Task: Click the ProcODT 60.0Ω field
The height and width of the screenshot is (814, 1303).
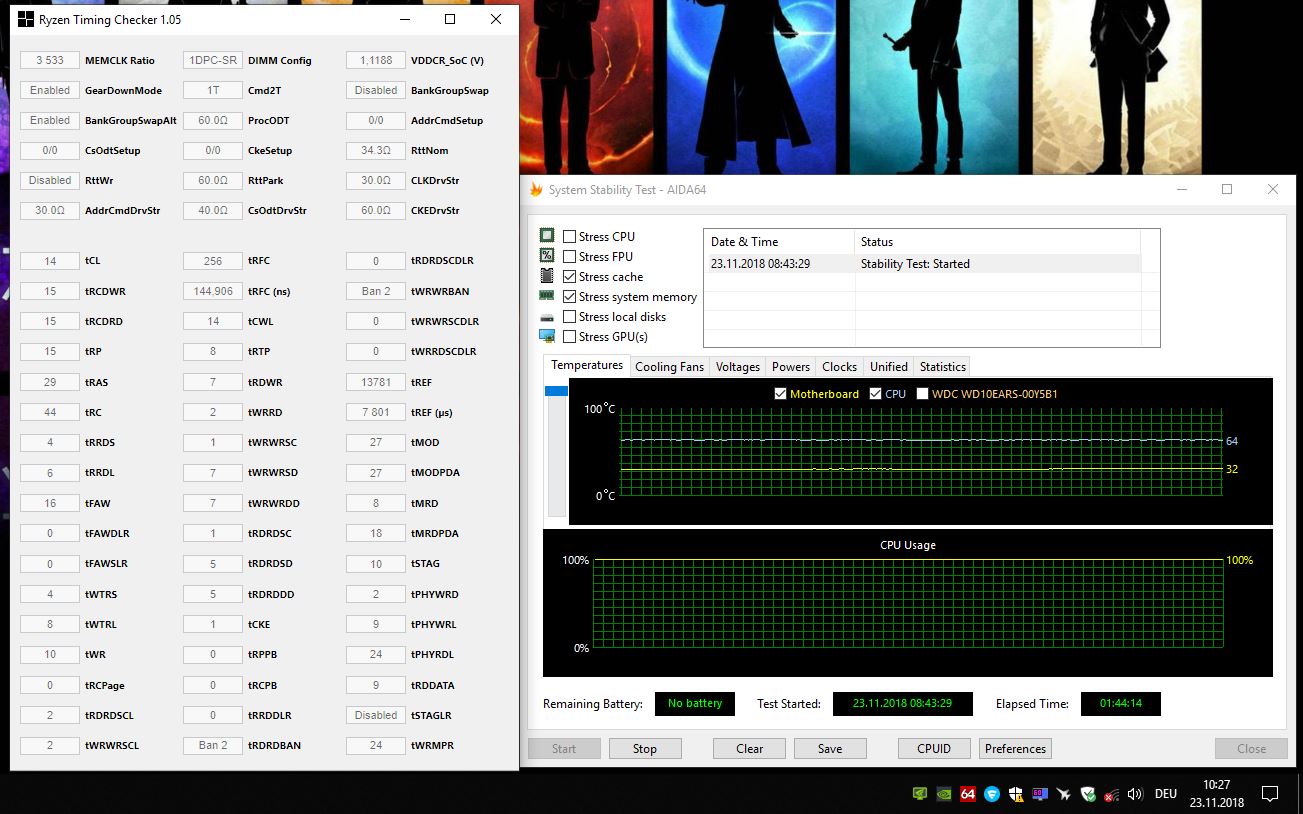Action: 213,120
